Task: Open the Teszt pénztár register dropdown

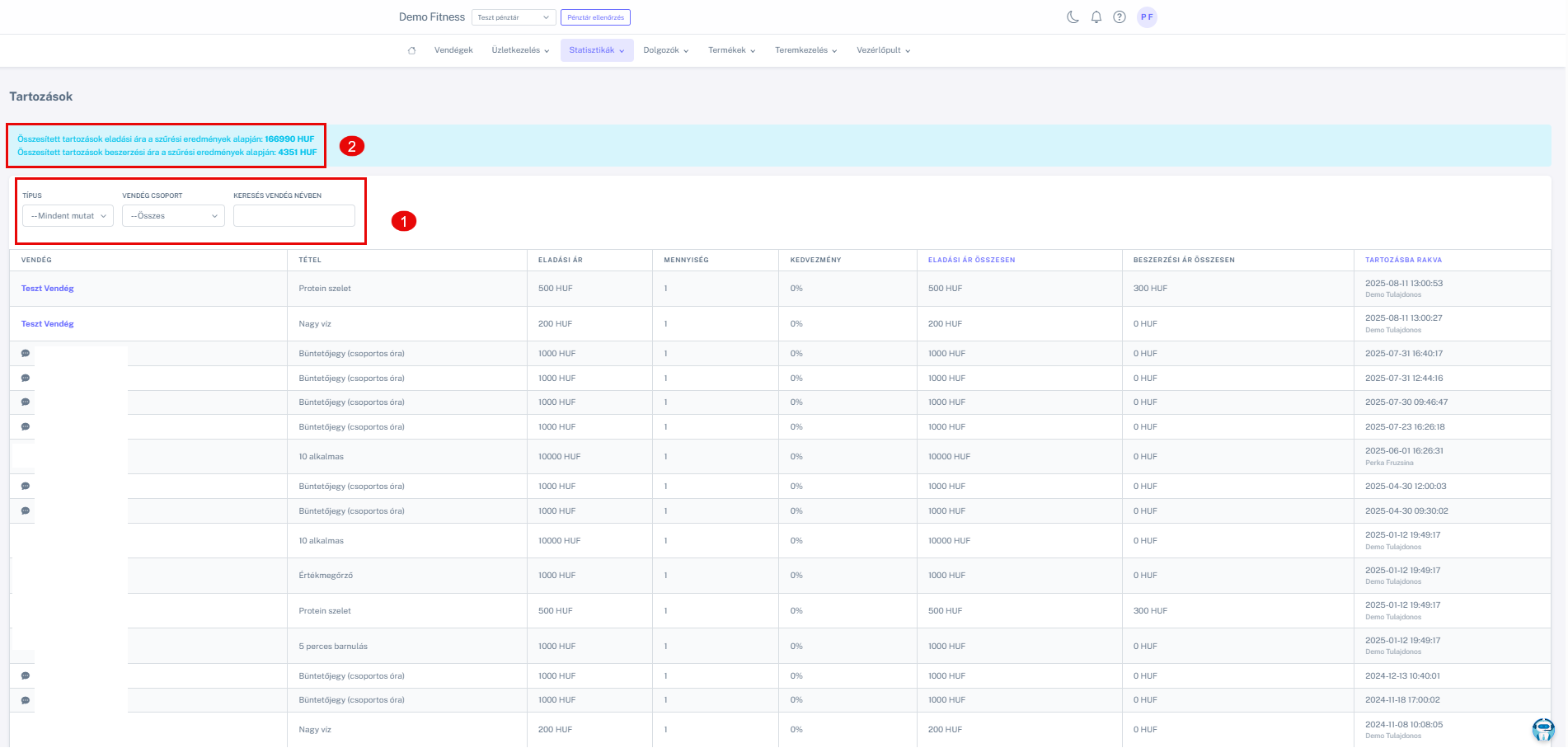Action: point(514,17)
